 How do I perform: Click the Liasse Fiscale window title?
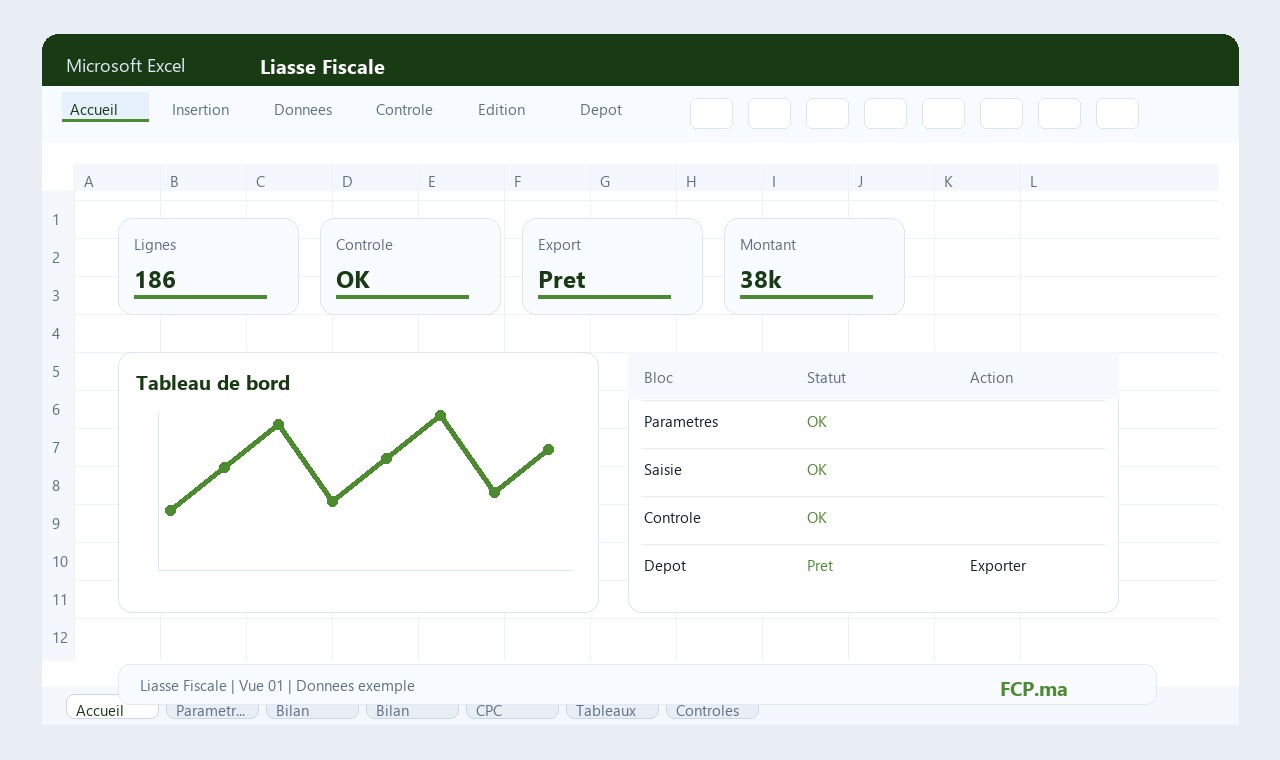pyautogui.click(x=322, y=67)
